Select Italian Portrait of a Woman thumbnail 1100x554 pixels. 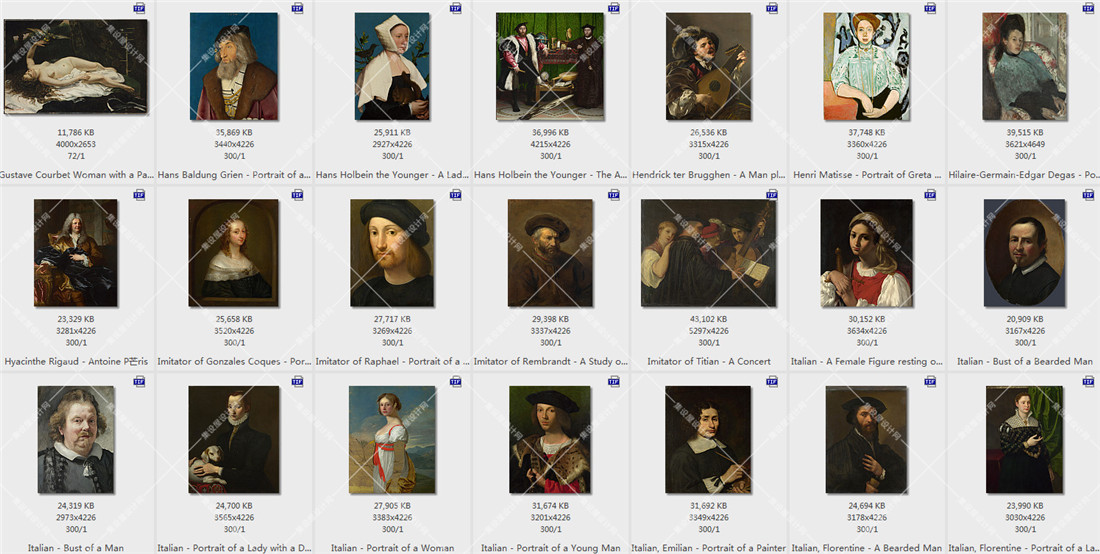click(x=392, y=439)
